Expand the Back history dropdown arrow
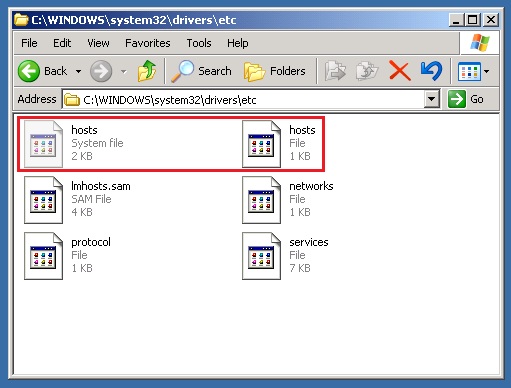The width and height of the screenshot is (511, 388). [78, 71]
